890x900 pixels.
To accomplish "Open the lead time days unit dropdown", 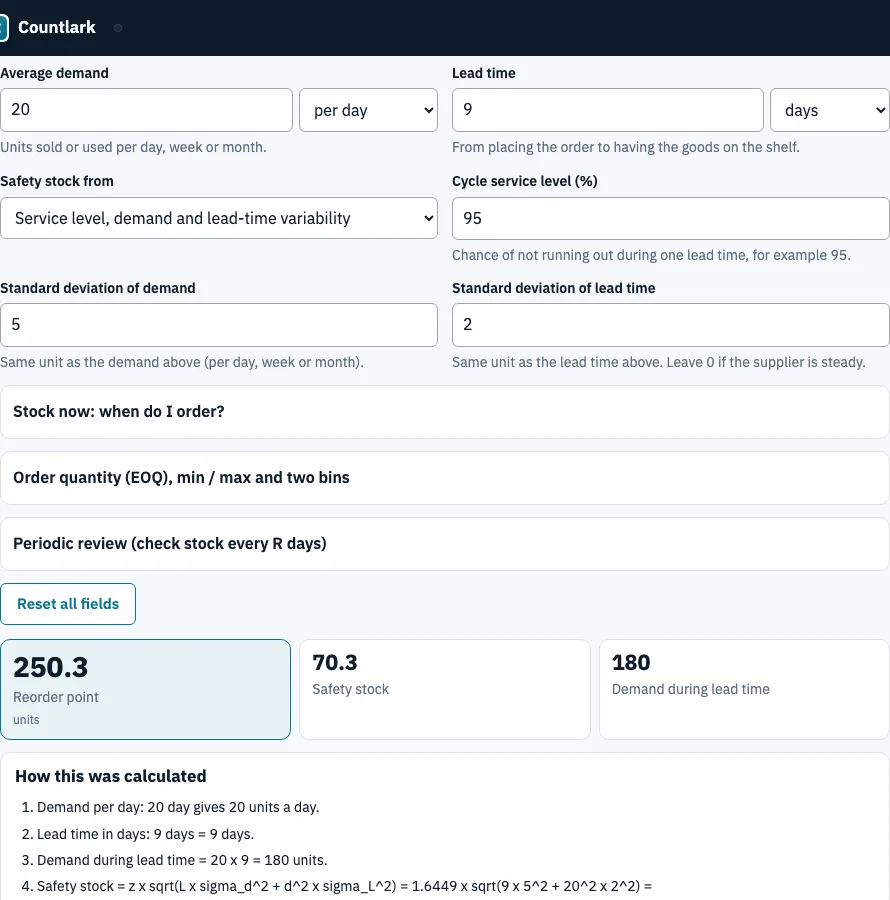I will [x=829, y=110].
